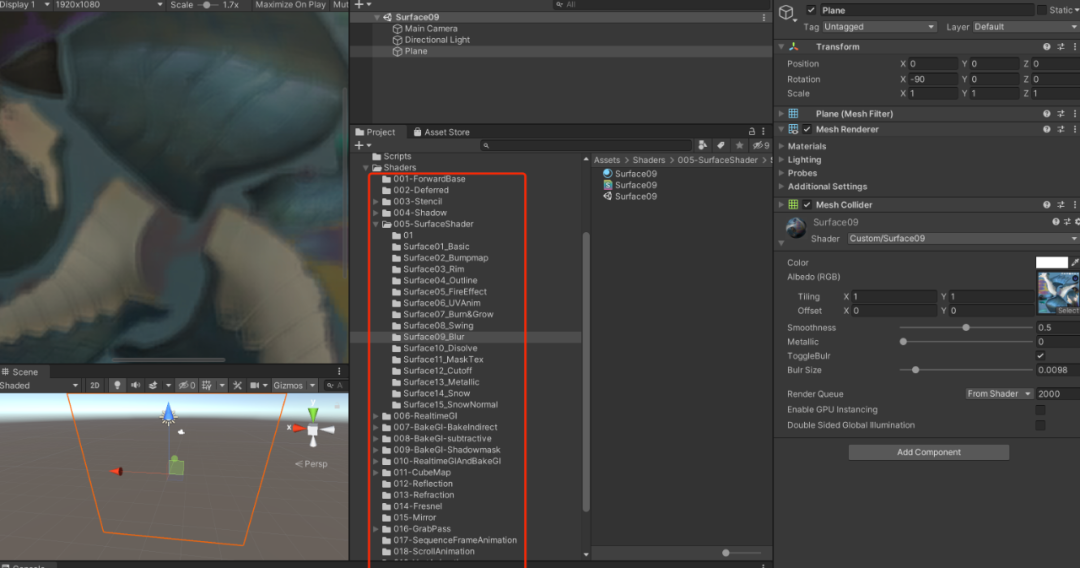
Task: Toggle hidden packages count icon in Project
Action: (x=760, y=145)
